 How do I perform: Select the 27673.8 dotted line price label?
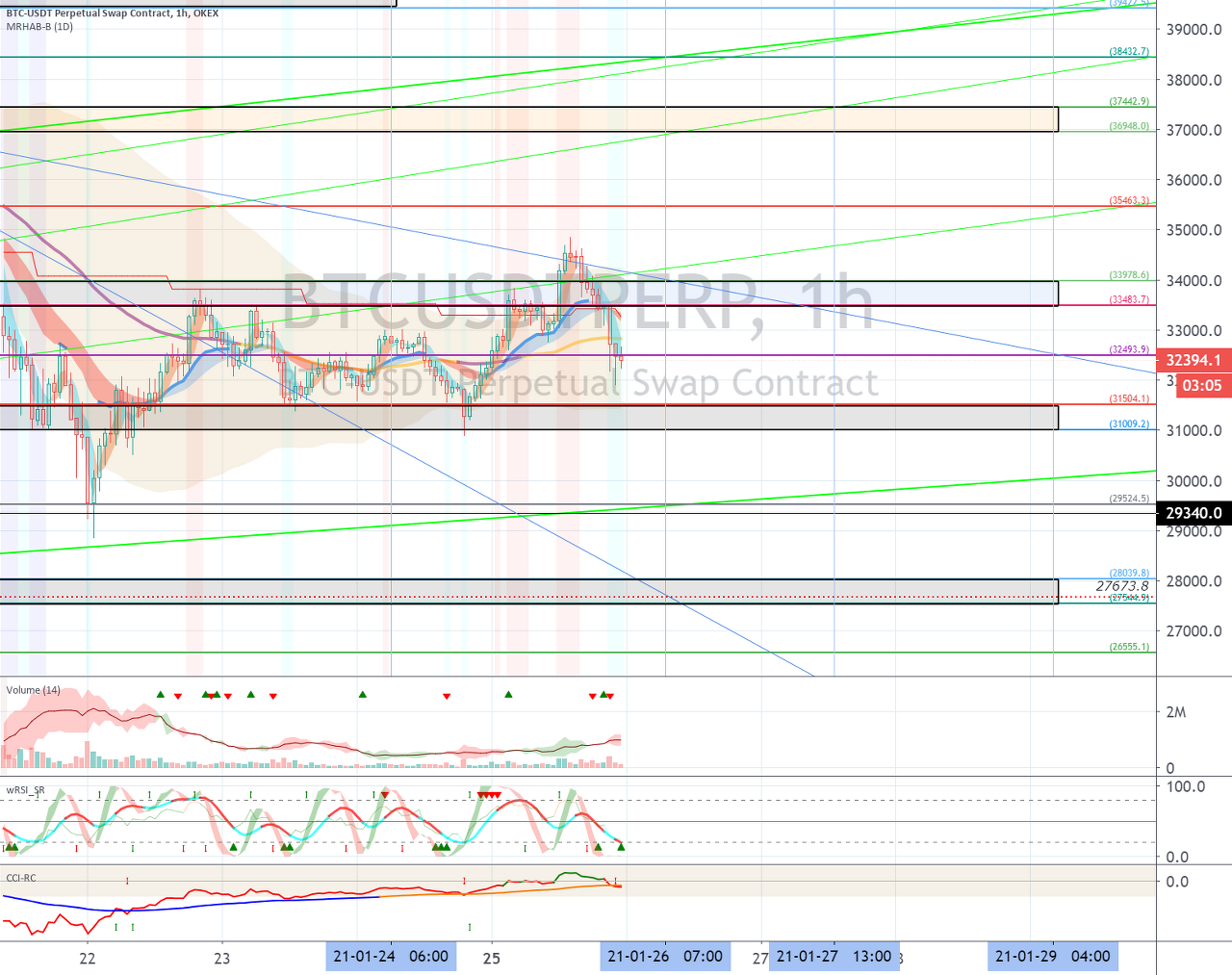click(x=1122, y=586)
